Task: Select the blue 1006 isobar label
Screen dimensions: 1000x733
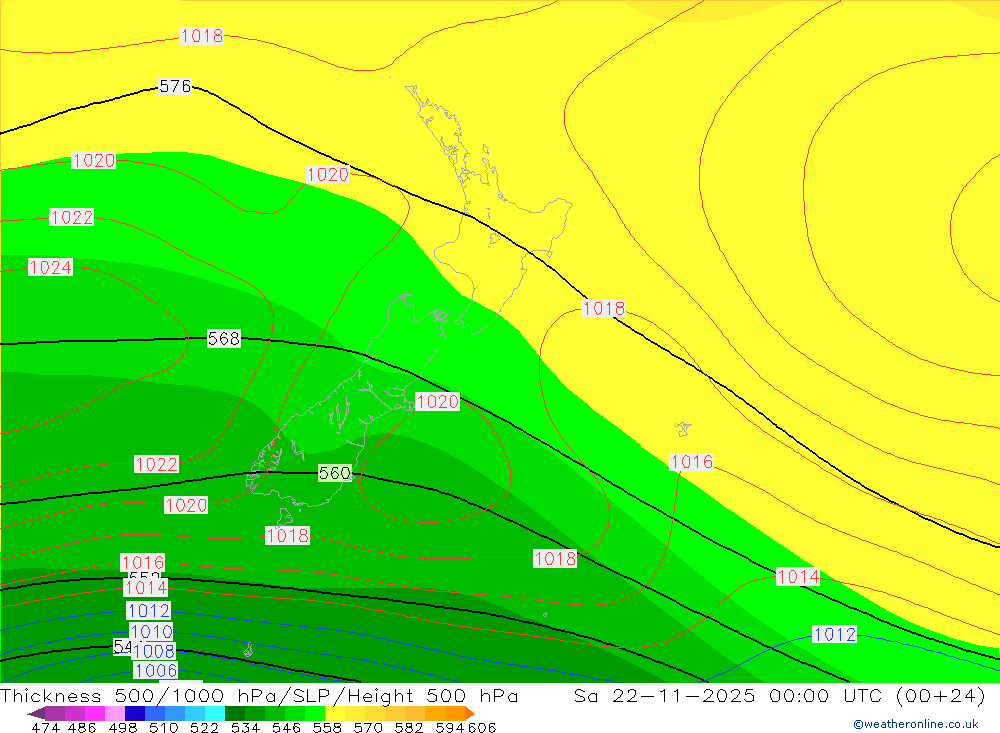Action: click(156, 670)
